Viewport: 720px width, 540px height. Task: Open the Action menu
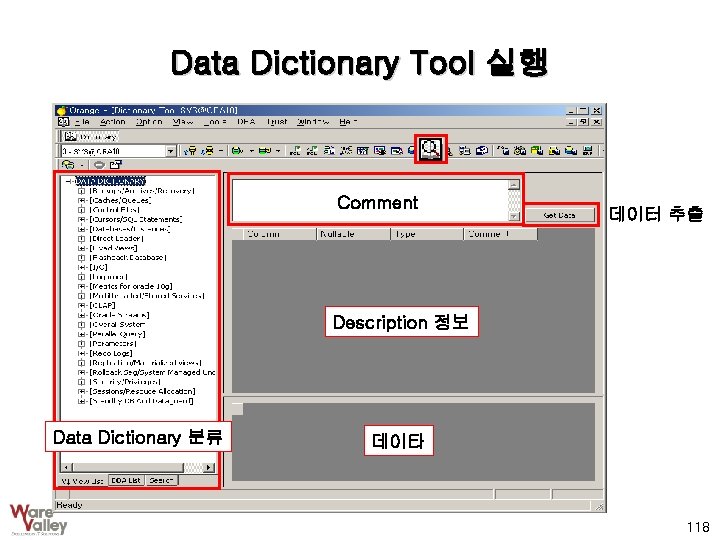click(112, 122)
